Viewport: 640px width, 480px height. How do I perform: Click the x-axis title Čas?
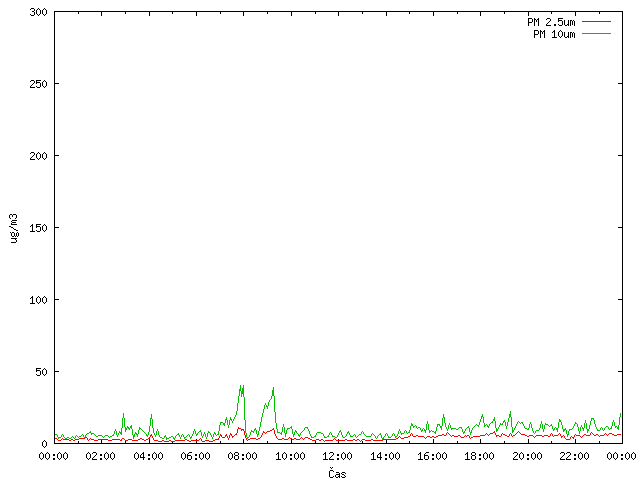pyautogui.click(x=337, y=473)
